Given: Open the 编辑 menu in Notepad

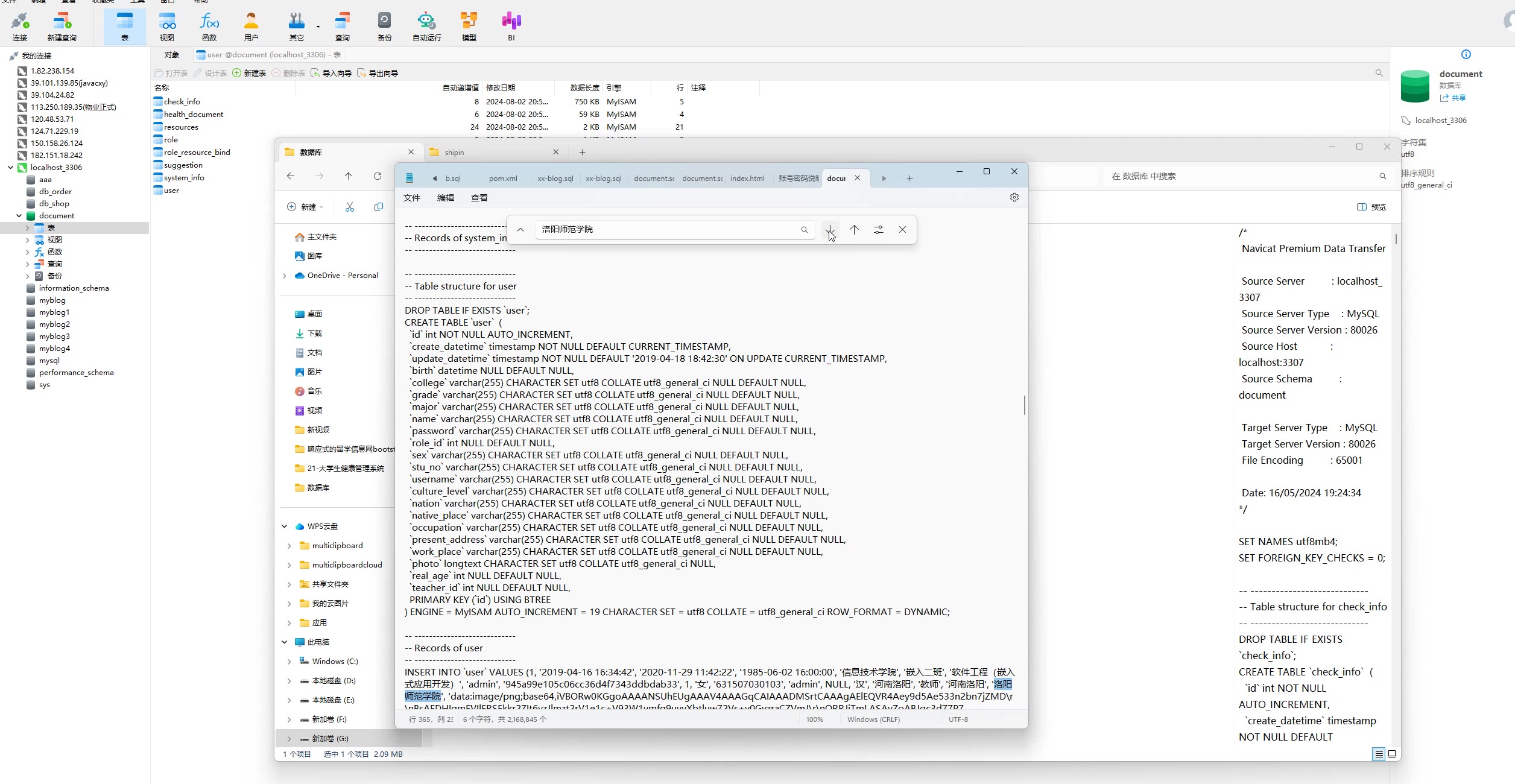Looking at the screenshot, I should (x=446, y=198).
